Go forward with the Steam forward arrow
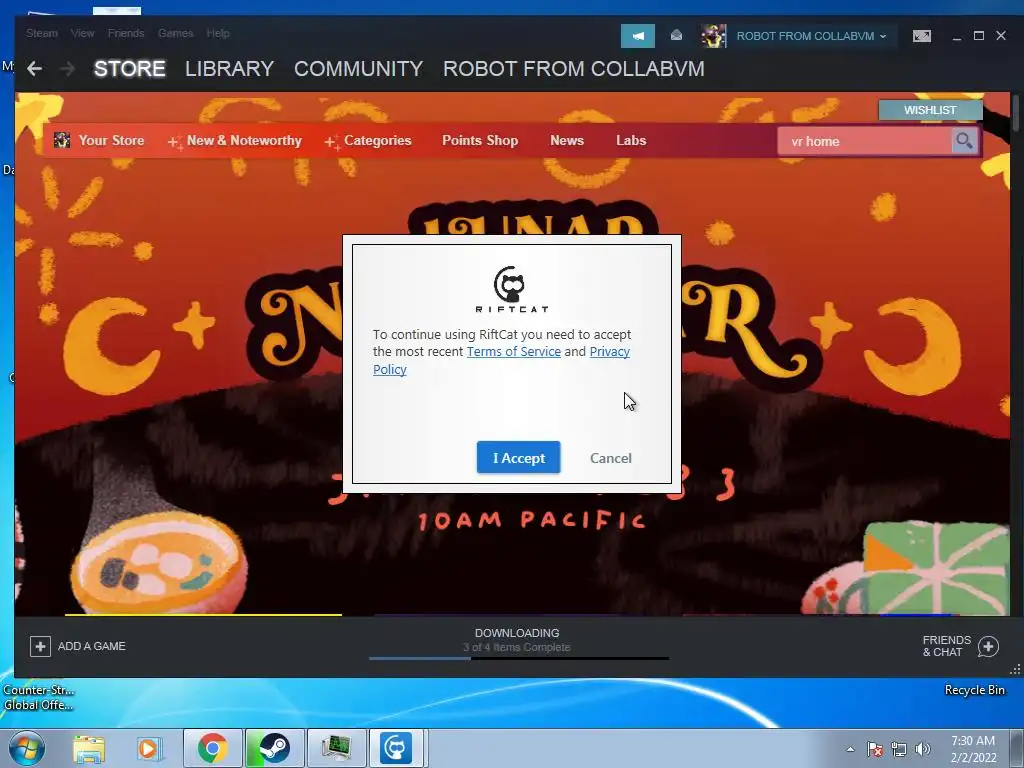The height and width of the screenshot is (768, 1024). click(x=67, y=68)
